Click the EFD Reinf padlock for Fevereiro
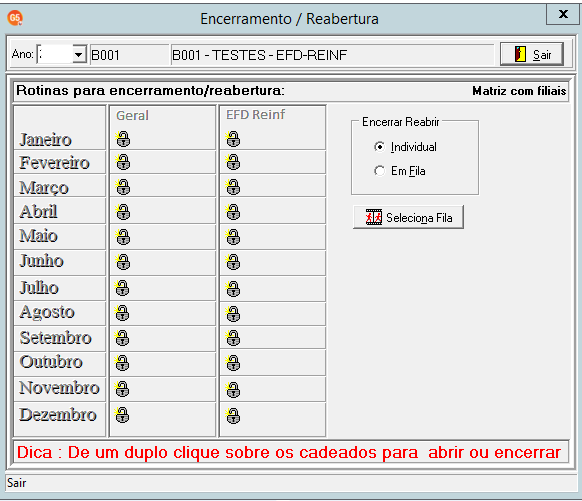Viewport: 582px width, 501px height. [x=233, y=162]
